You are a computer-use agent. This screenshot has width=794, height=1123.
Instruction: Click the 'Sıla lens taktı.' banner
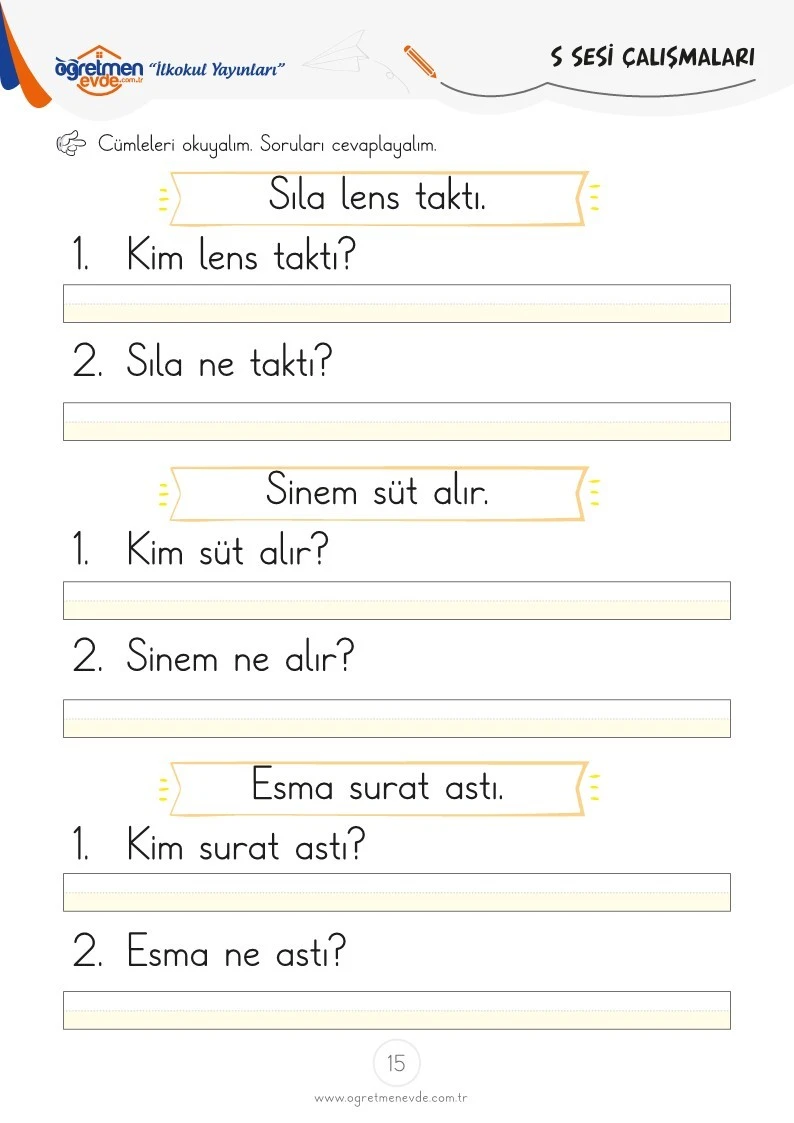pos(377,198)
